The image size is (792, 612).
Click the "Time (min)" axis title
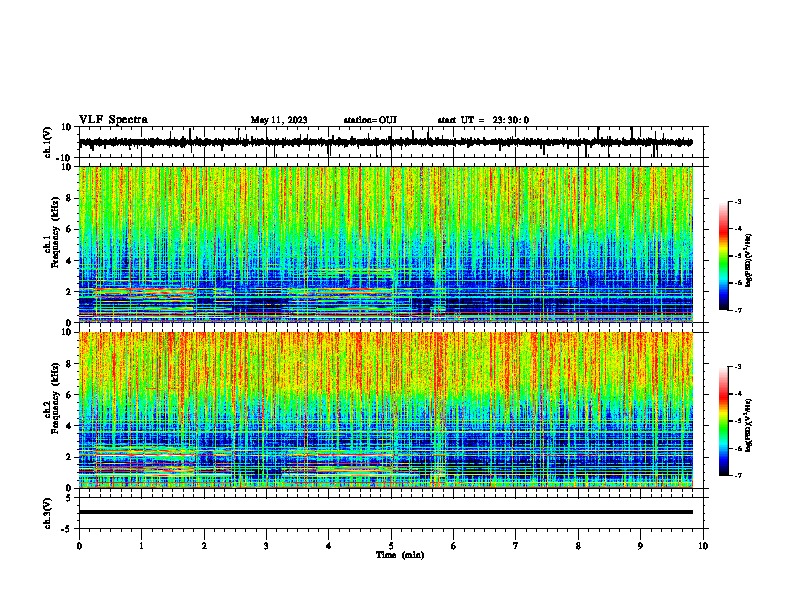click(400, 555)
